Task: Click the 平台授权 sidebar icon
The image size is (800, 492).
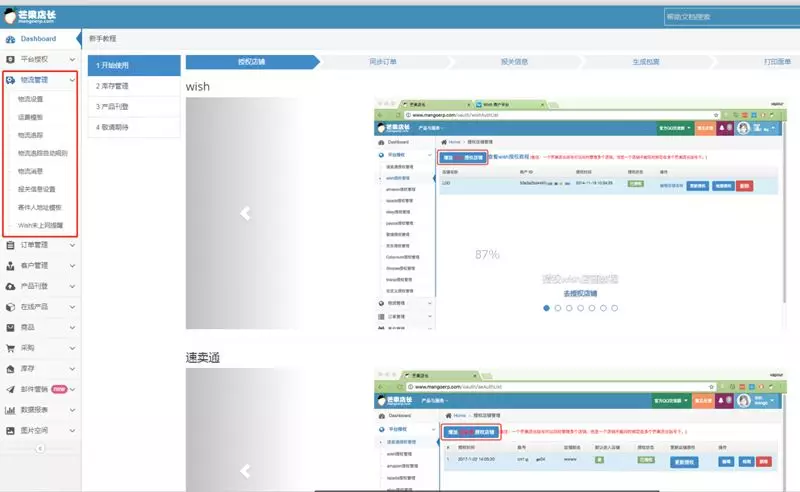Action: click(11, 59)
